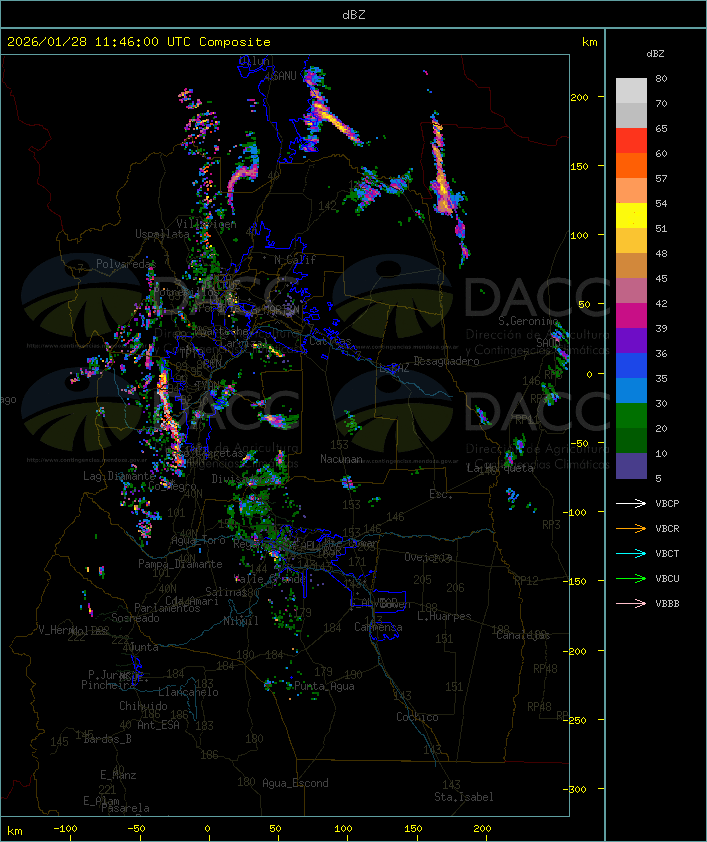Image resolution: width=707 pixels, height=842 pixels.
Task: Click the Uspallata location label
Action: click(x=162, y=234)
